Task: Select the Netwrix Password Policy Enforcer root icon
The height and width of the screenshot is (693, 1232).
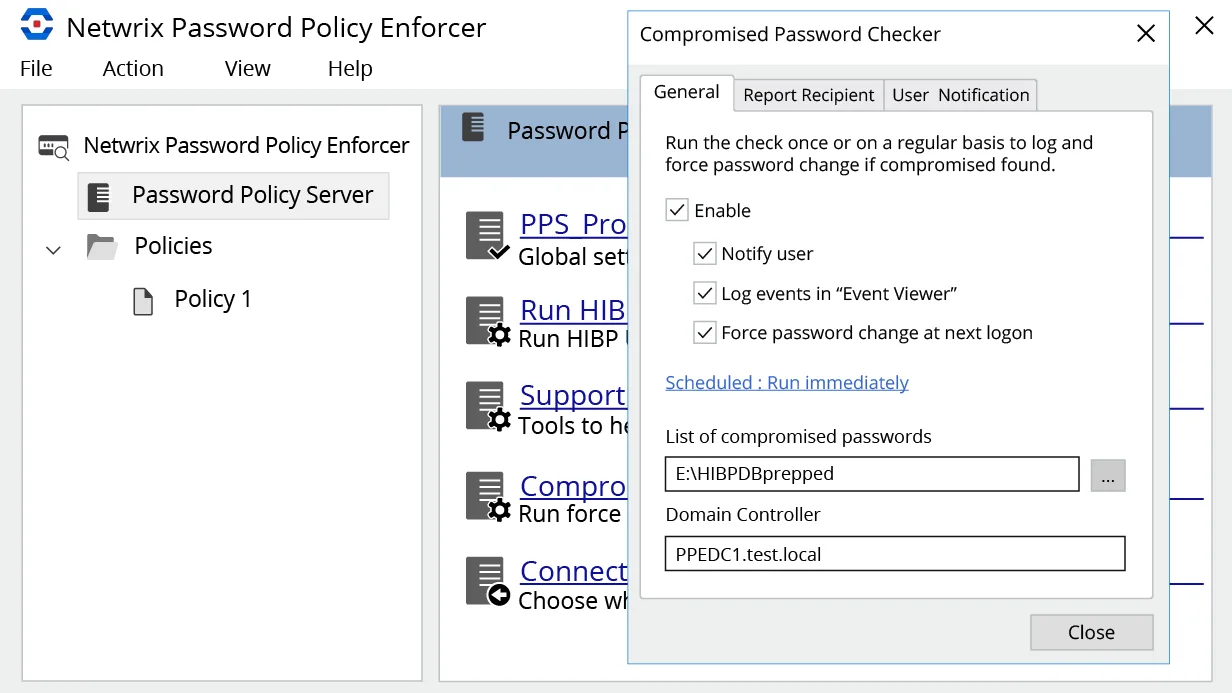Action: click(54, 147)
